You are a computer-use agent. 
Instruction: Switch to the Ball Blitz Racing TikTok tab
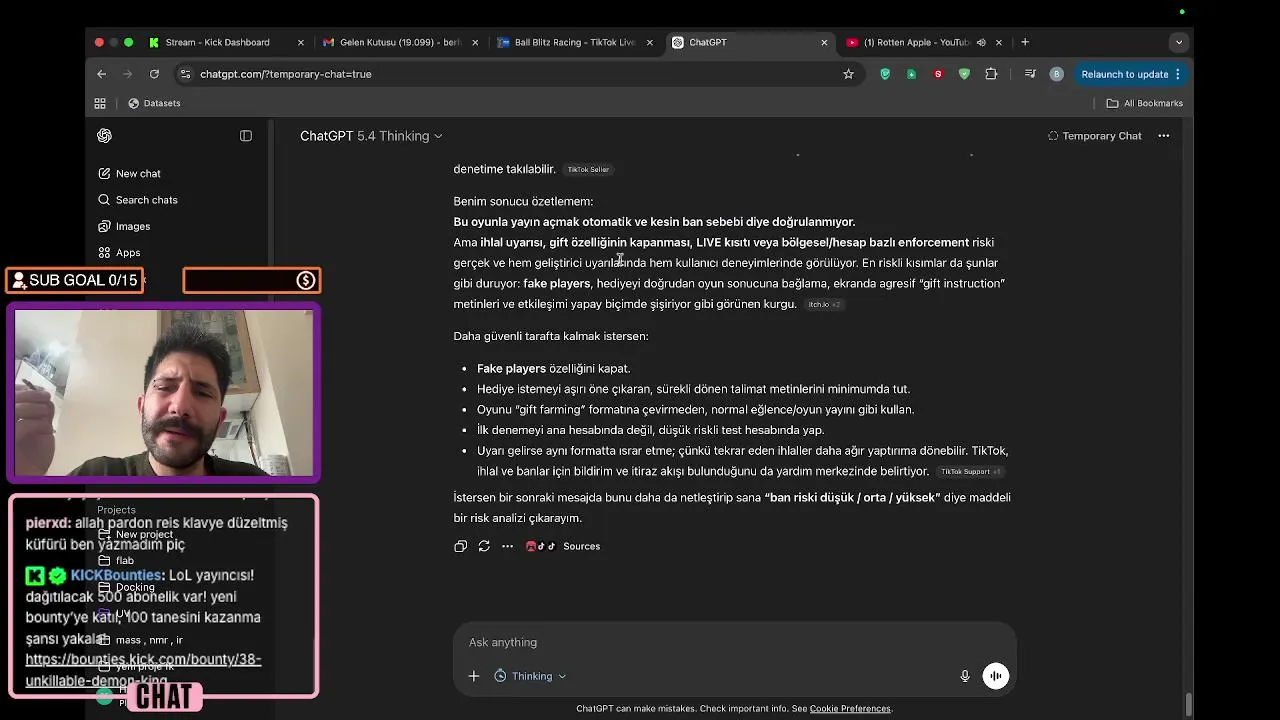click(574, 42)
